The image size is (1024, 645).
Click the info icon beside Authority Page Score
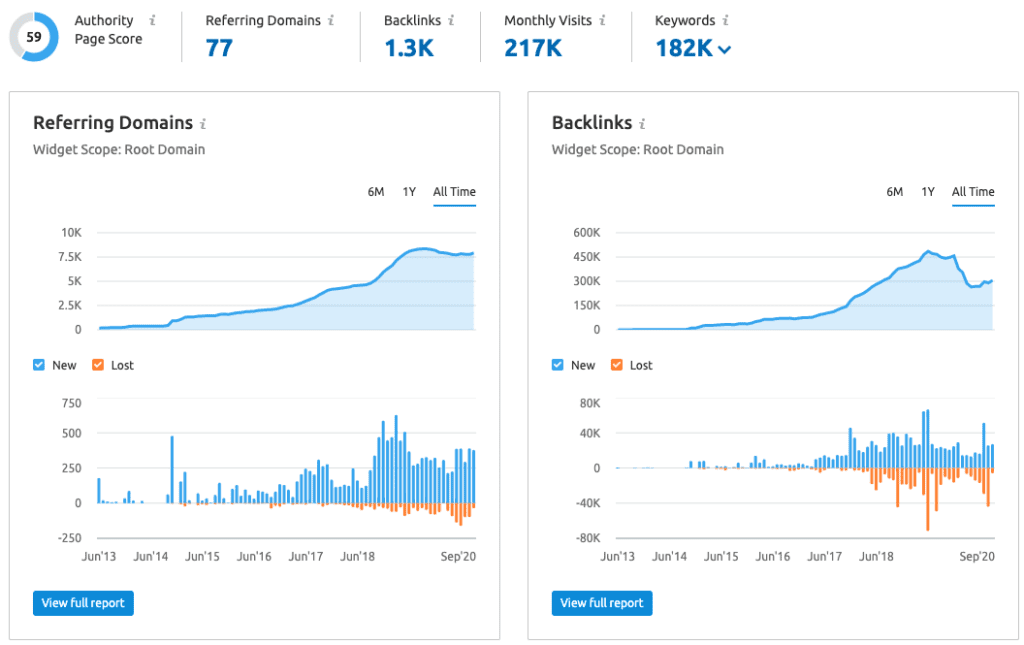[152, 20]
